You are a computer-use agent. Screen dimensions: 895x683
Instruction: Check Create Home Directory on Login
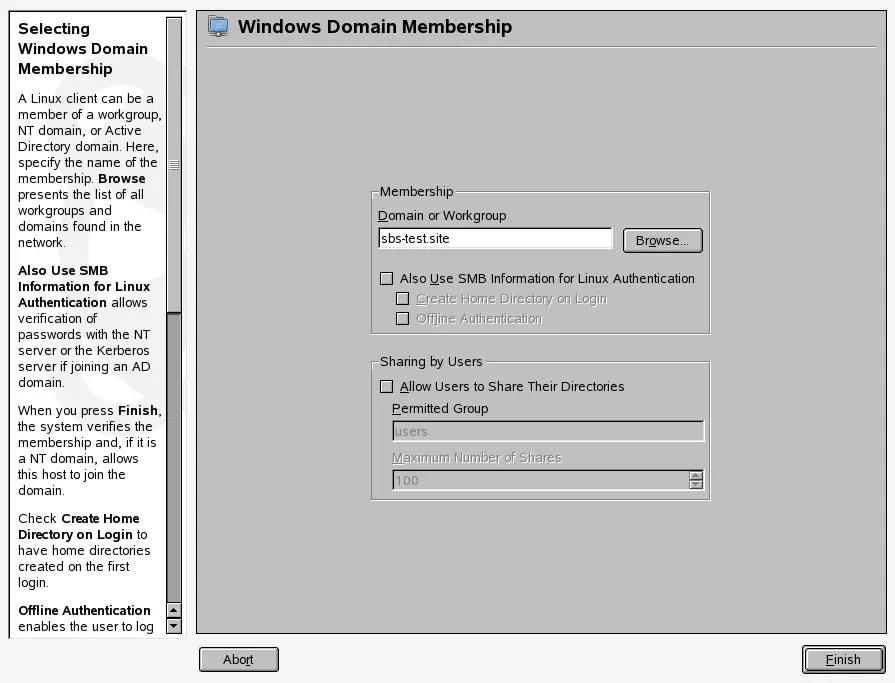(403, 298)
